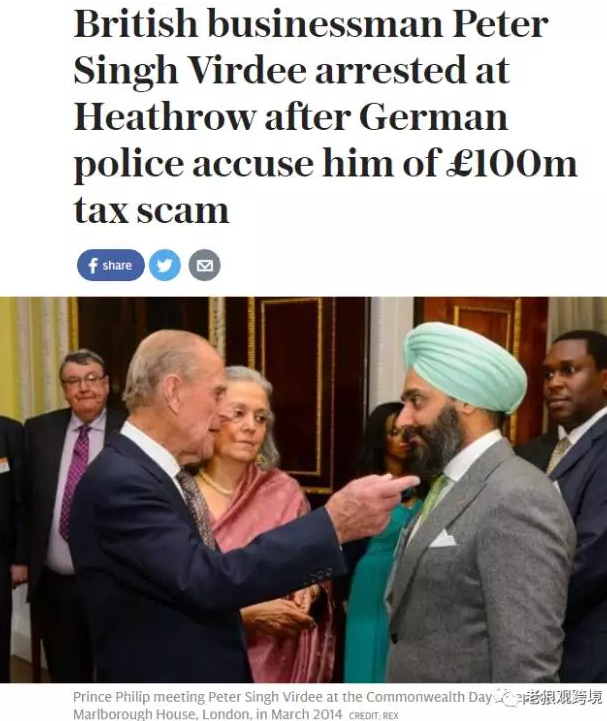Click the mint green turban in the photo

(x=464, y=366)
